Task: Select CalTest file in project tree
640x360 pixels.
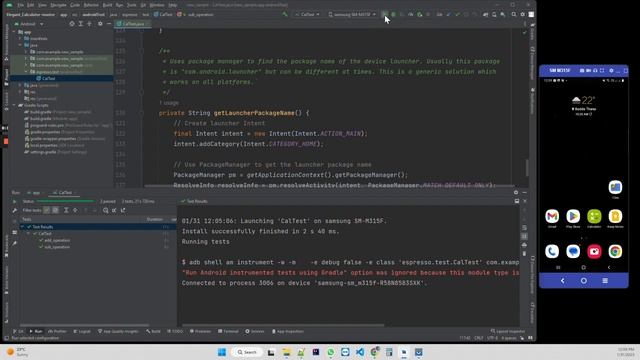Action: tap(48, 78)
